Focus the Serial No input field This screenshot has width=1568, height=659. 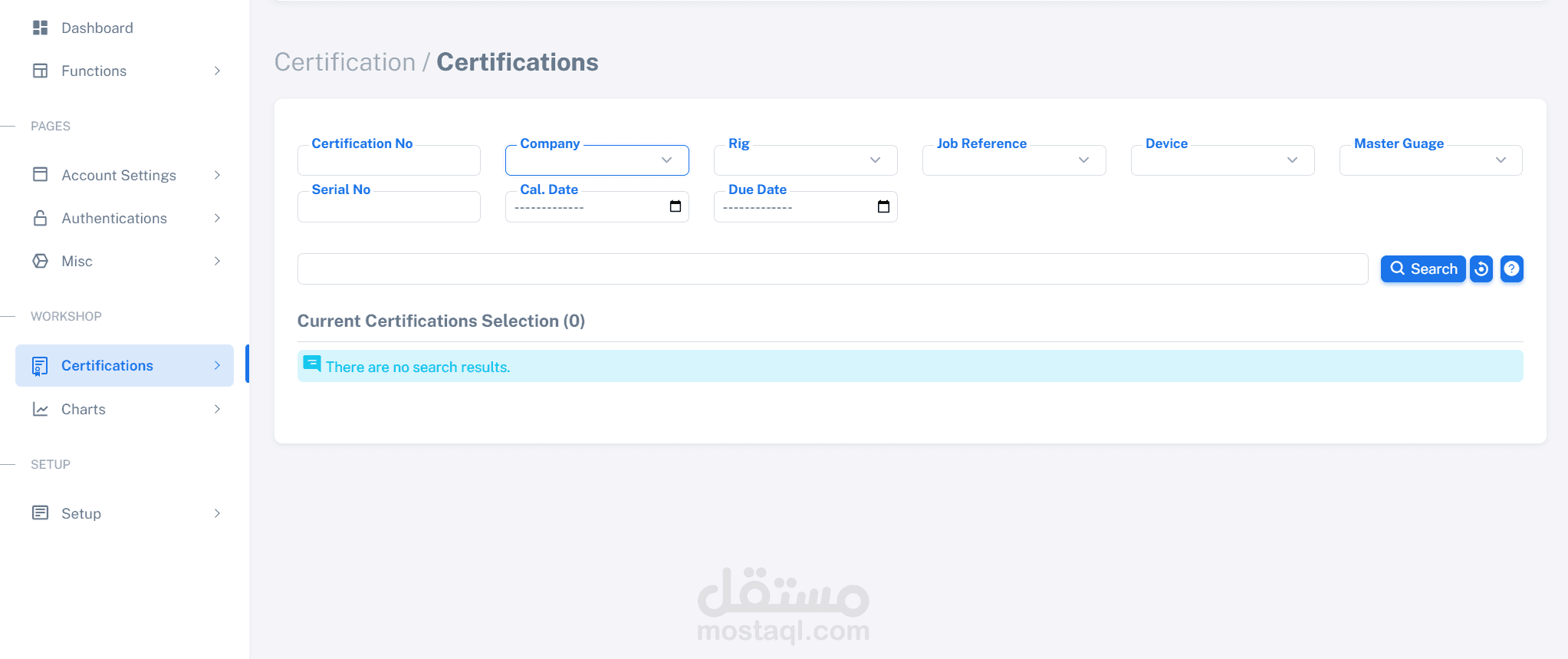389,206
